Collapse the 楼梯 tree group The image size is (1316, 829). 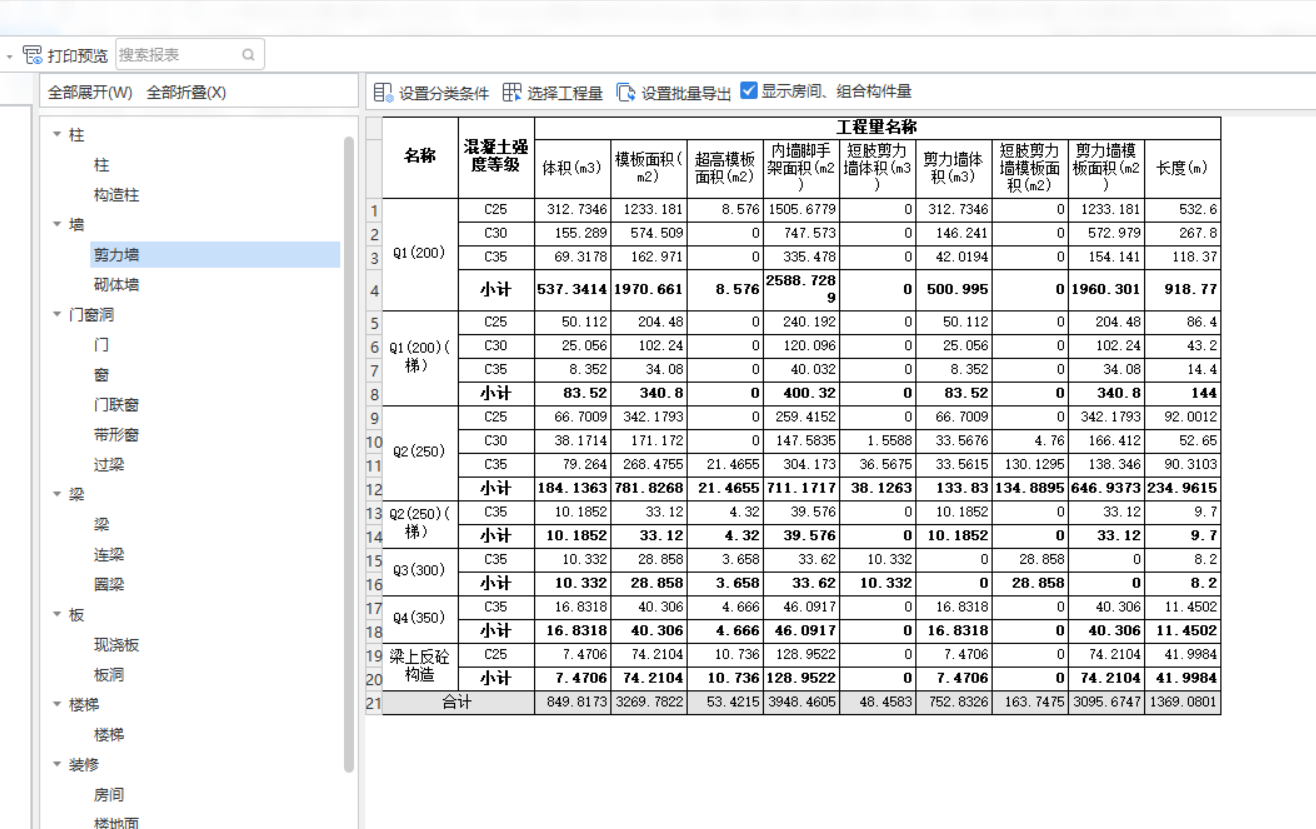click(57, 704)
